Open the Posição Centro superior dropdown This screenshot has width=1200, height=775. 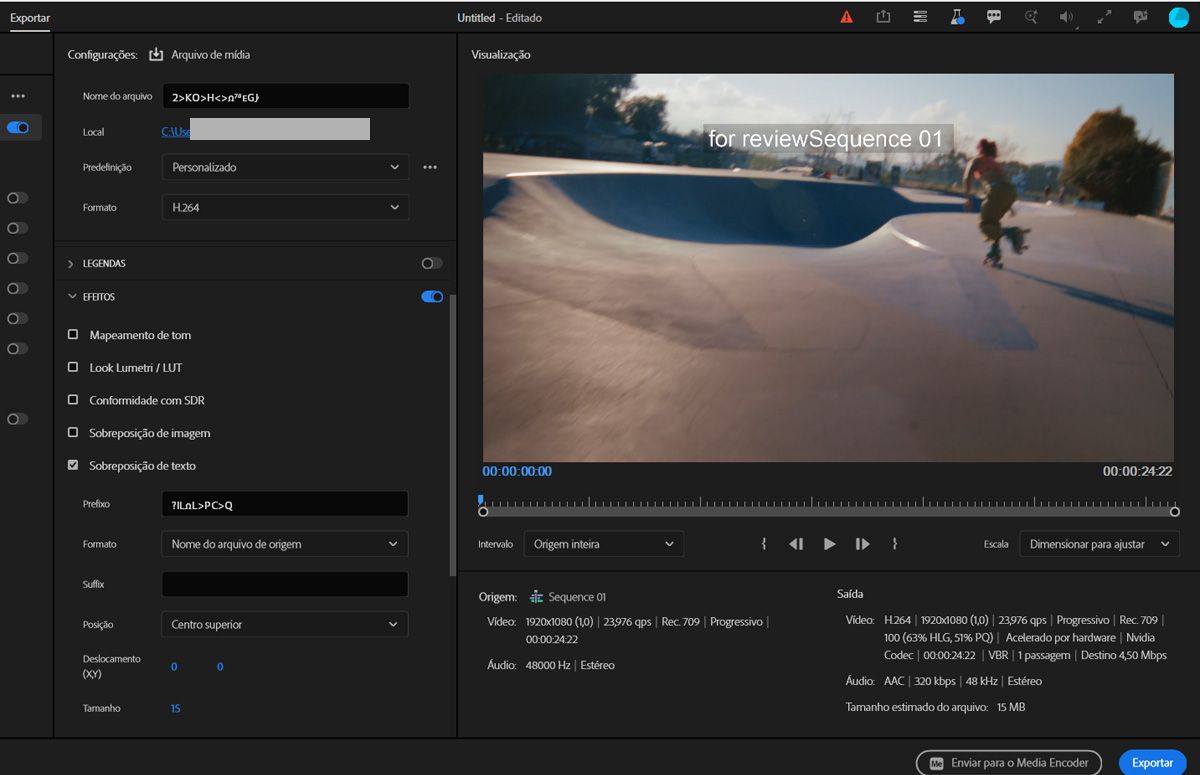[284, 624]
